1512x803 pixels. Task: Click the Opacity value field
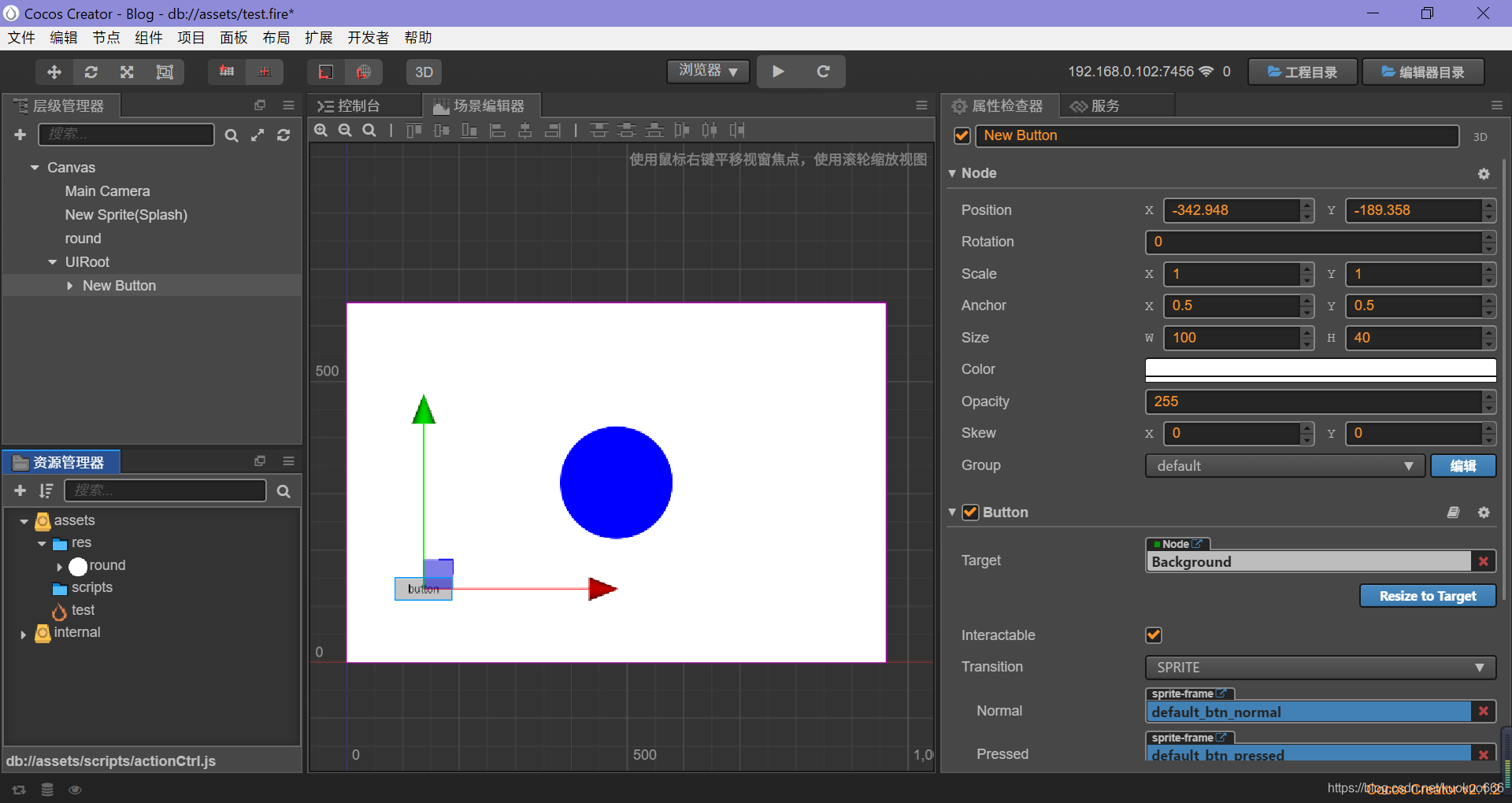(1314, 401)
